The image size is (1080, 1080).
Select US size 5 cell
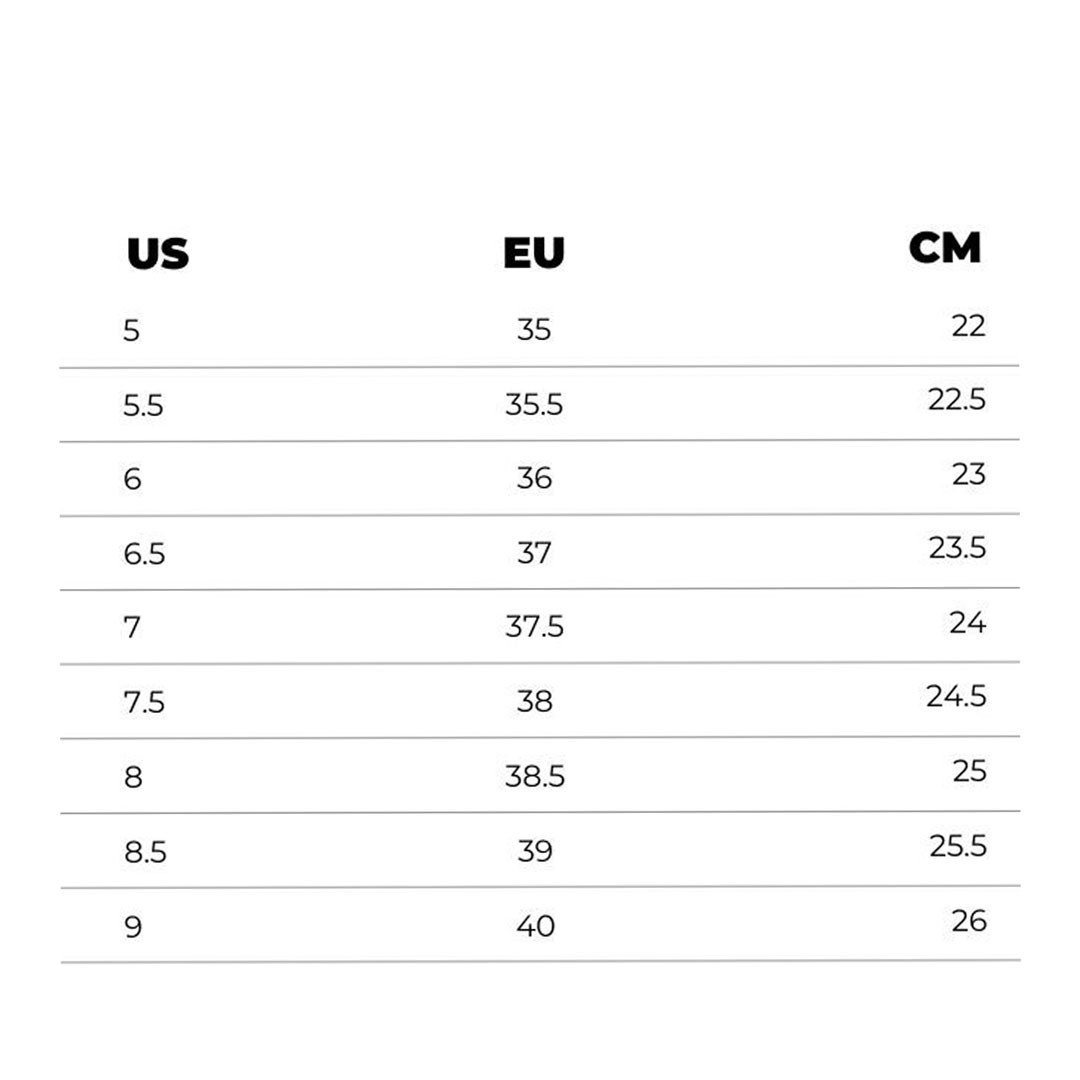click(132, 331)
